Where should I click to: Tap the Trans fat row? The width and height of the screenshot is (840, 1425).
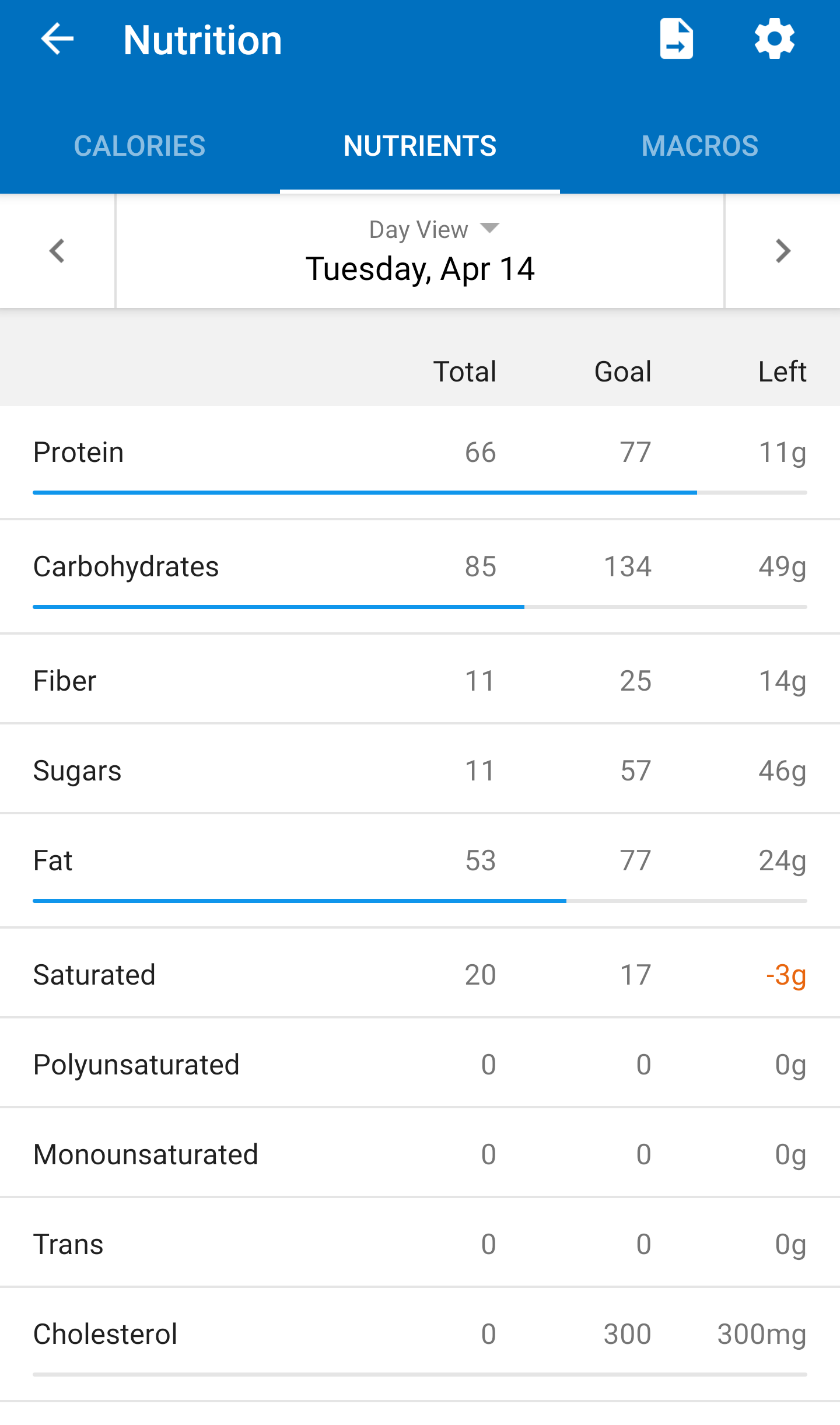pos(420,1244)
